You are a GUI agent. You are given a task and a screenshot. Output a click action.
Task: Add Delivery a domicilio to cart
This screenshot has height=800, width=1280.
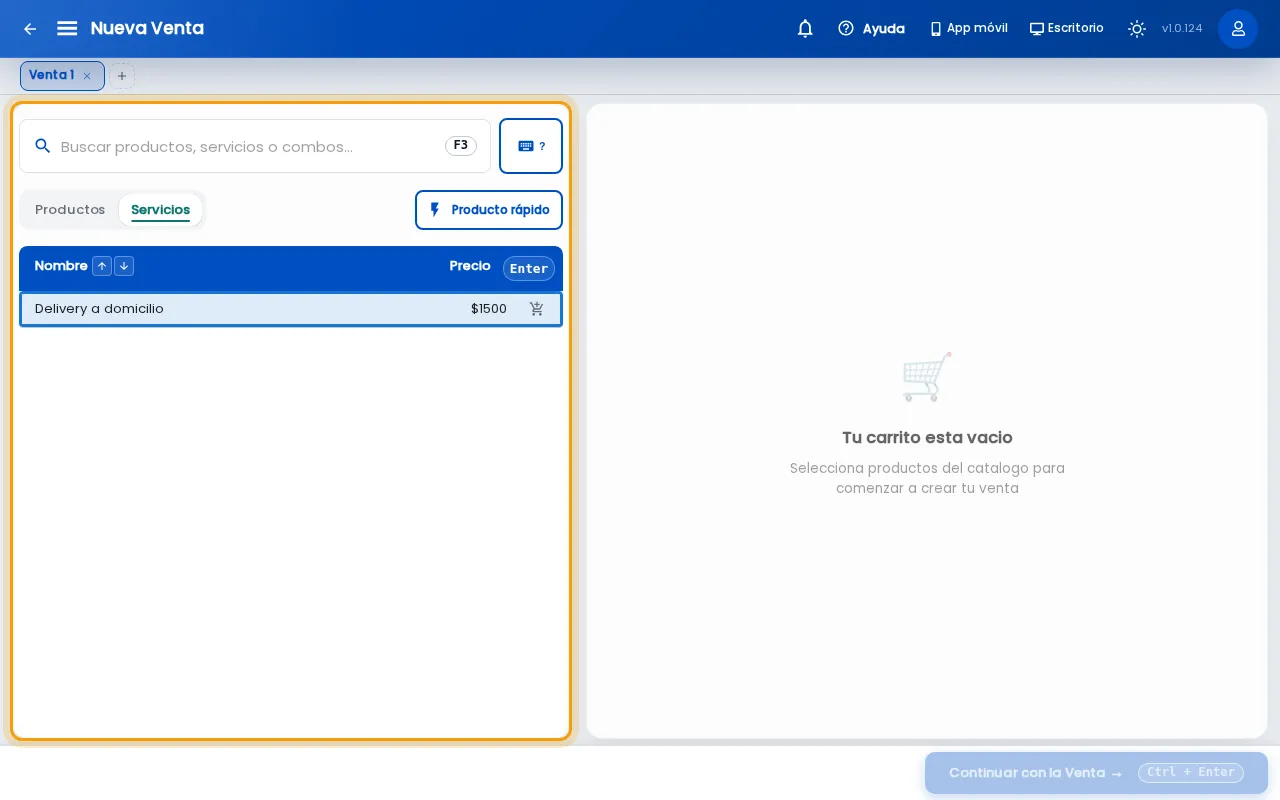click(537, 309)
